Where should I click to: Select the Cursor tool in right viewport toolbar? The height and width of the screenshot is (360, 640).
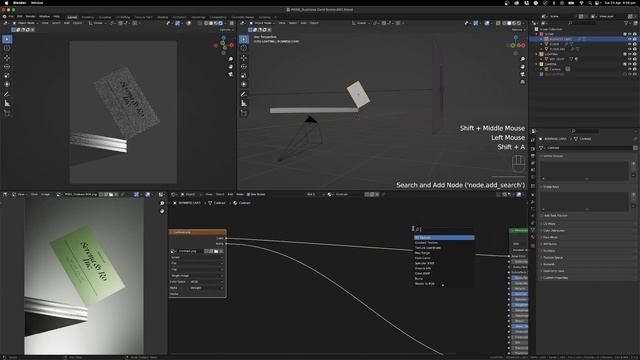[x=244, y=48]
